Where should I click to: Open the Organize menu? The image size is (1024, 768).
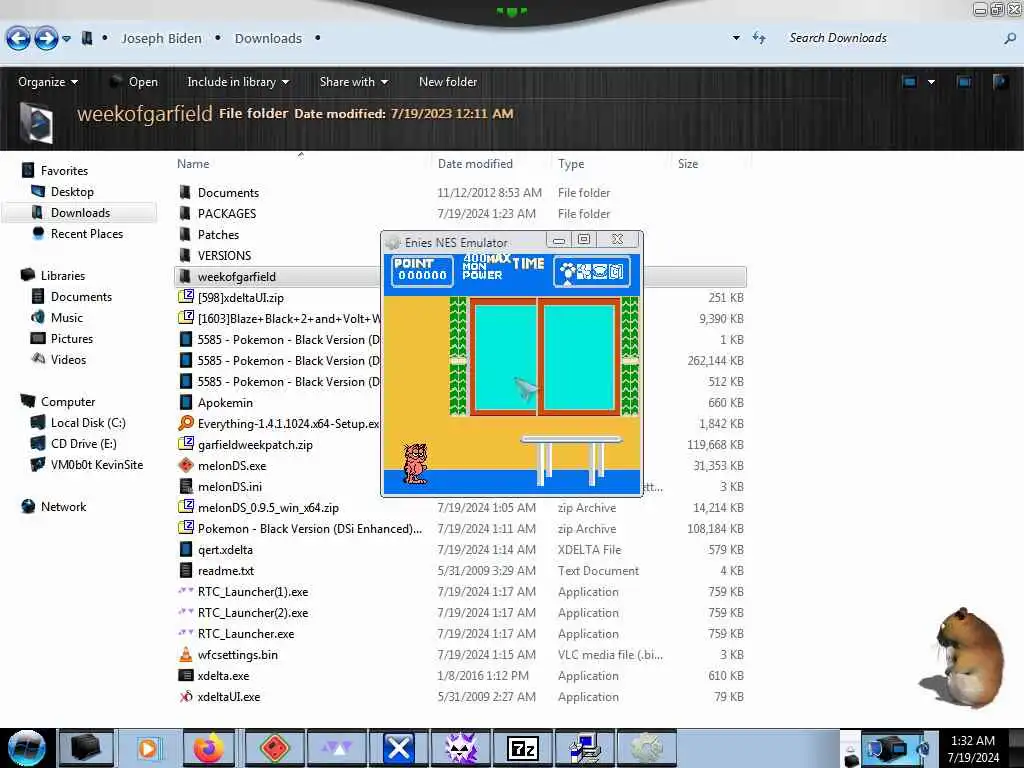tap(48, 82)
